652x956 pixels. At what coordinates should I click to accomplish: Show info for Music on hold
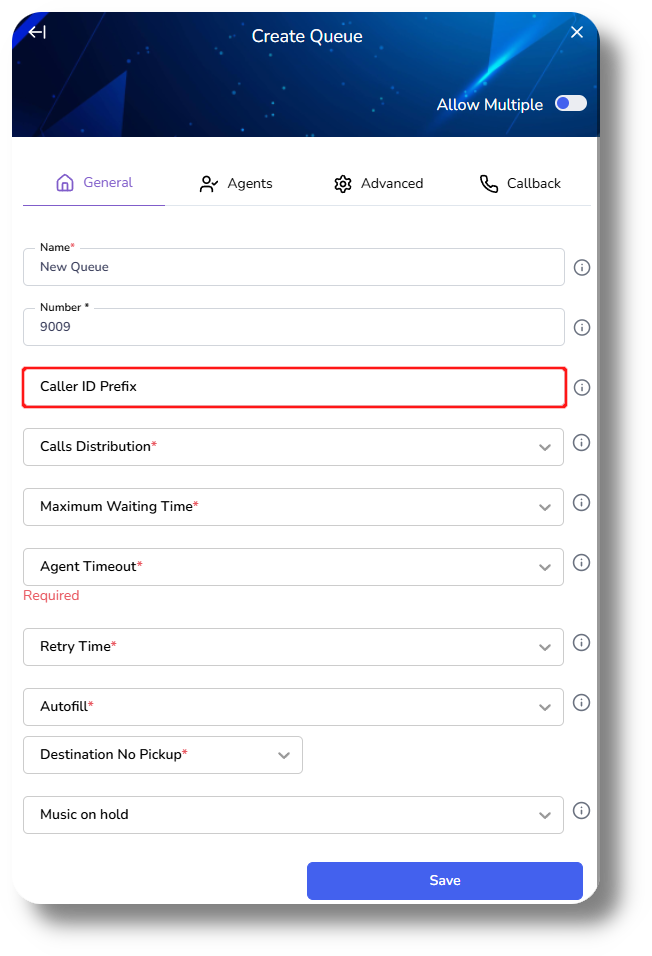(x=582, y=810)
